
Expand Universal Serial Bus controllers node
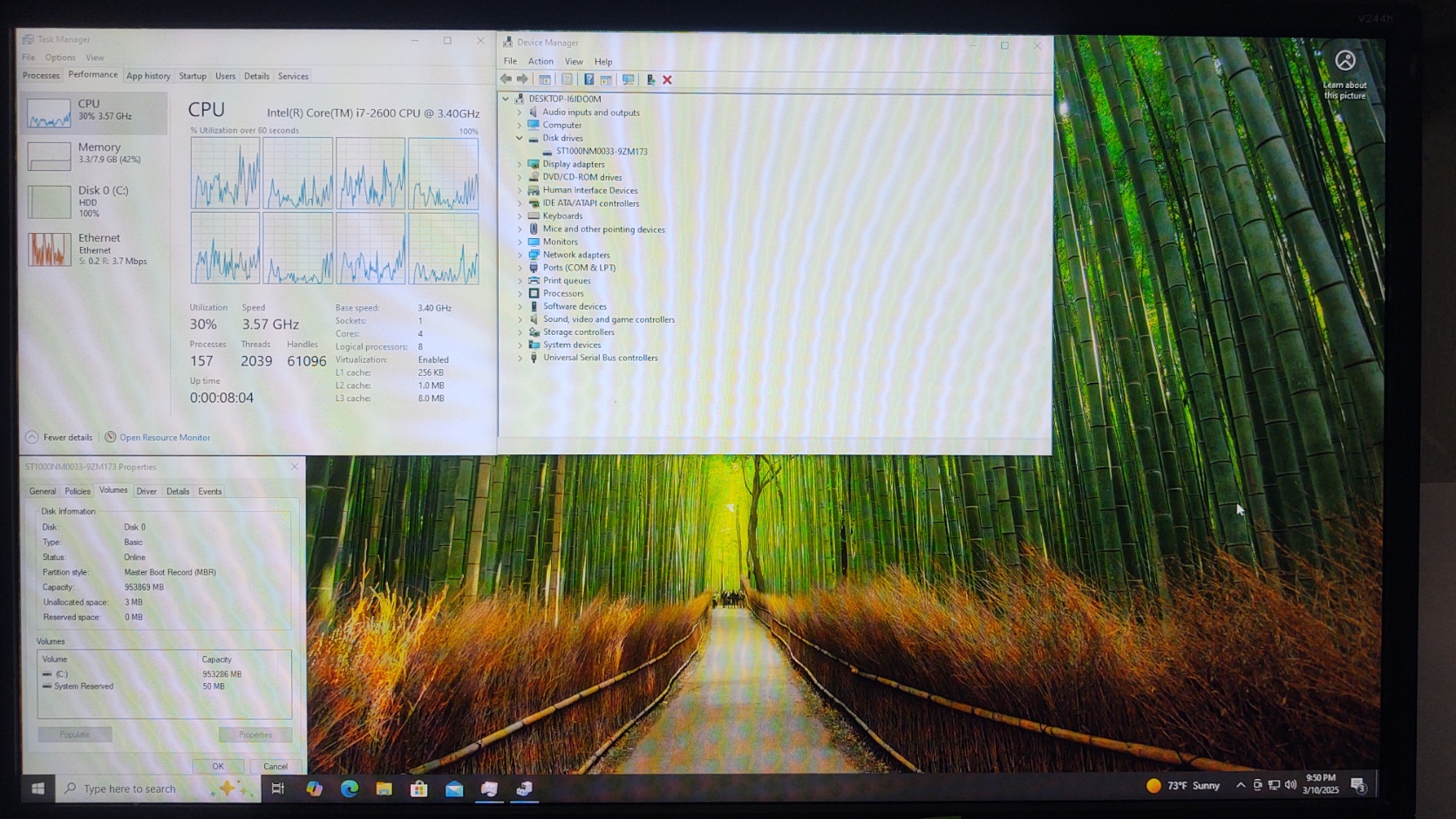520,358
